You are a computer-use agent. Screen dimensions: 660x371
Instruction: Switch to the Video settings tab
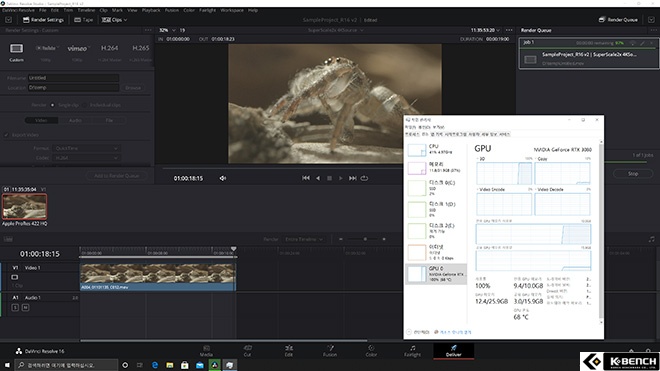41,120
